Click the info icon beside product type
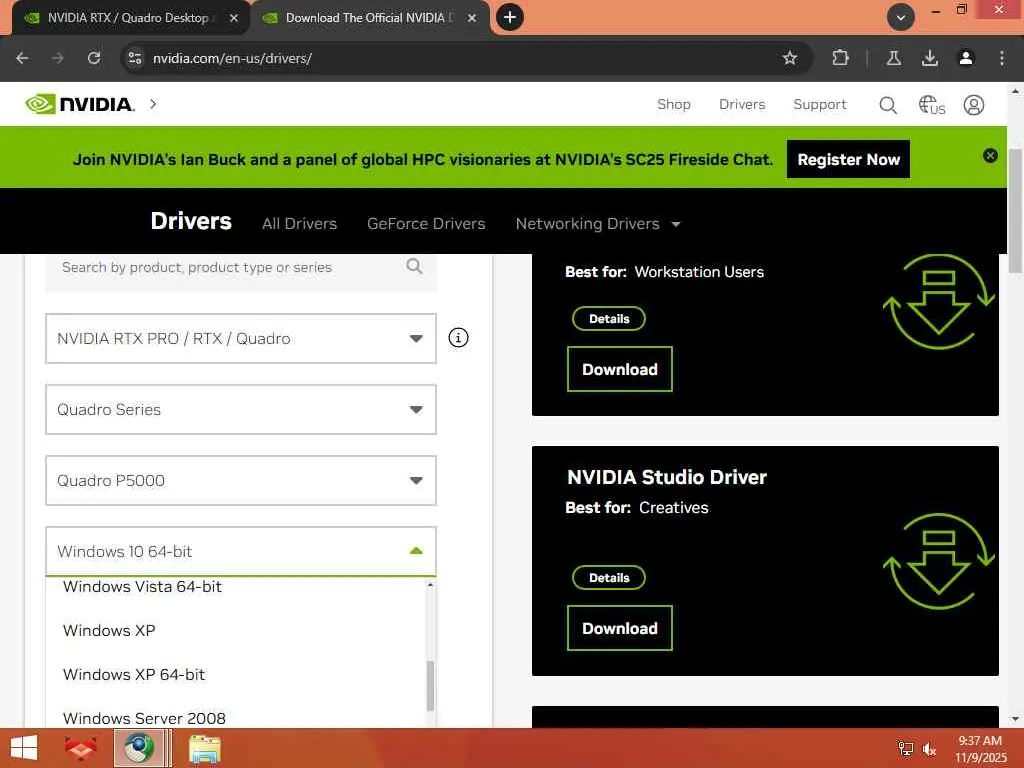The image size is (1024, 768). point(458,338)
